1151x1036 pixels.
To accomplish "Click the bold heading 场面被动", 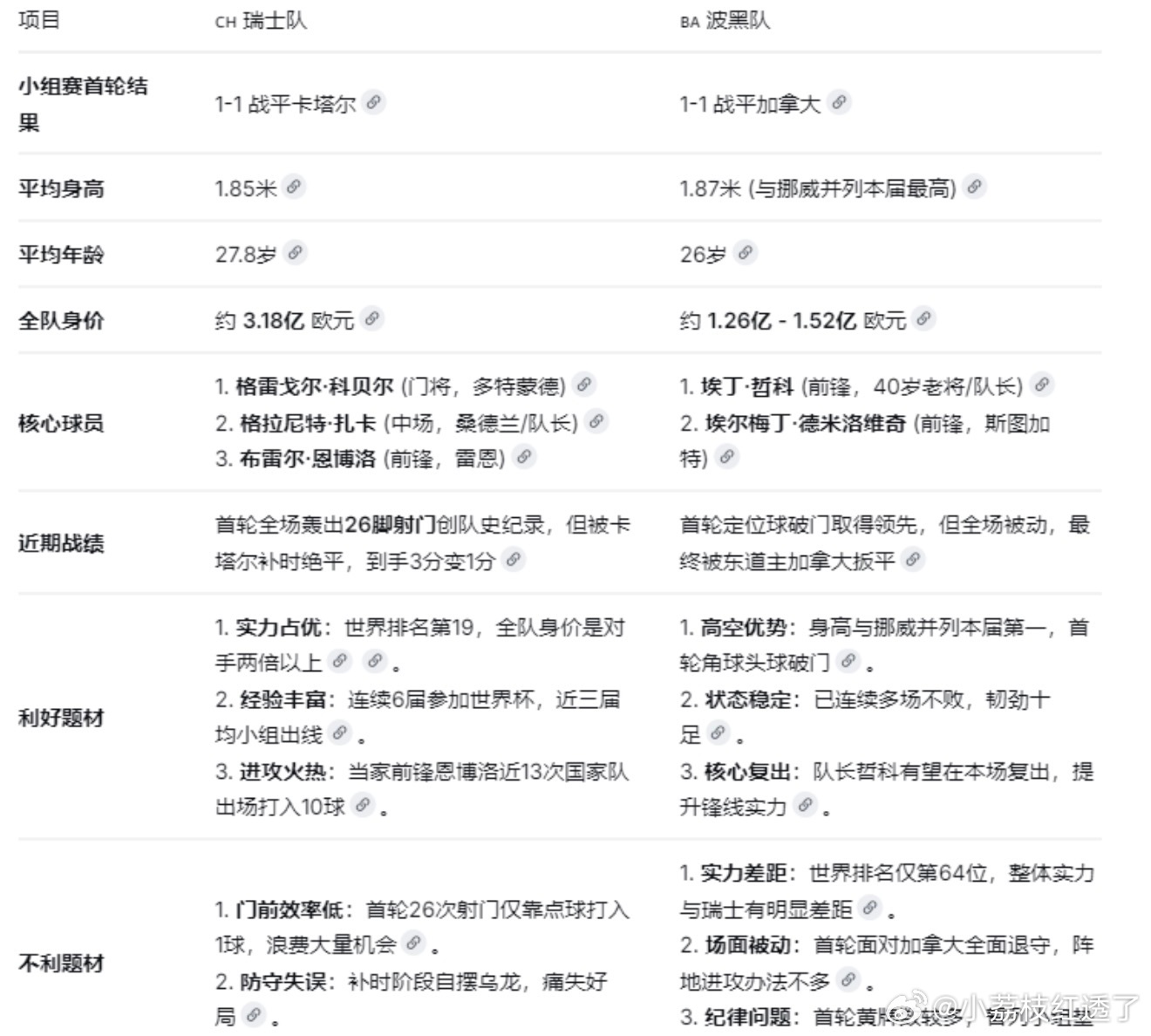I will (748, 945).
